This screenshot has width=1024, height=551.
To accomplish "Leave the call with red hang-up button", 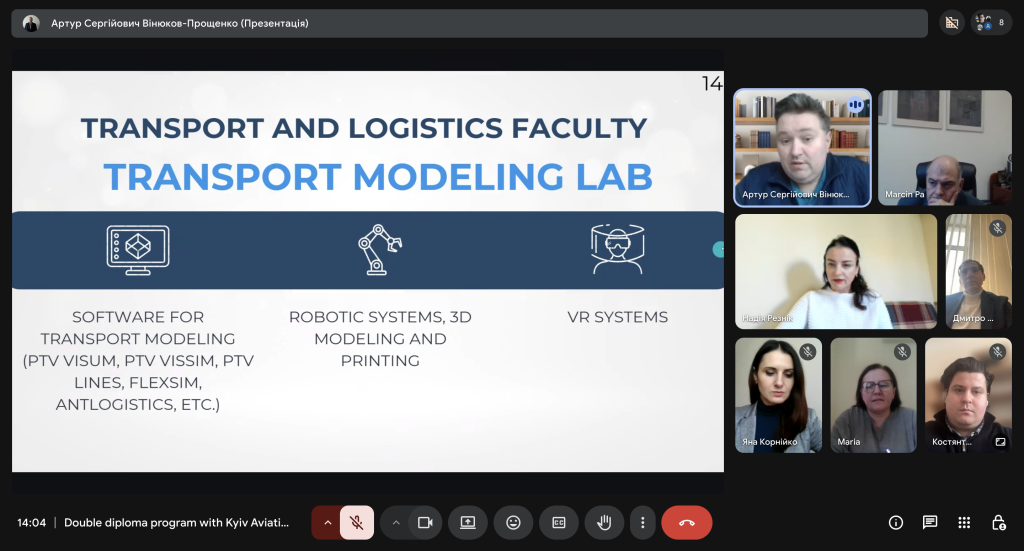I will 686,522.
